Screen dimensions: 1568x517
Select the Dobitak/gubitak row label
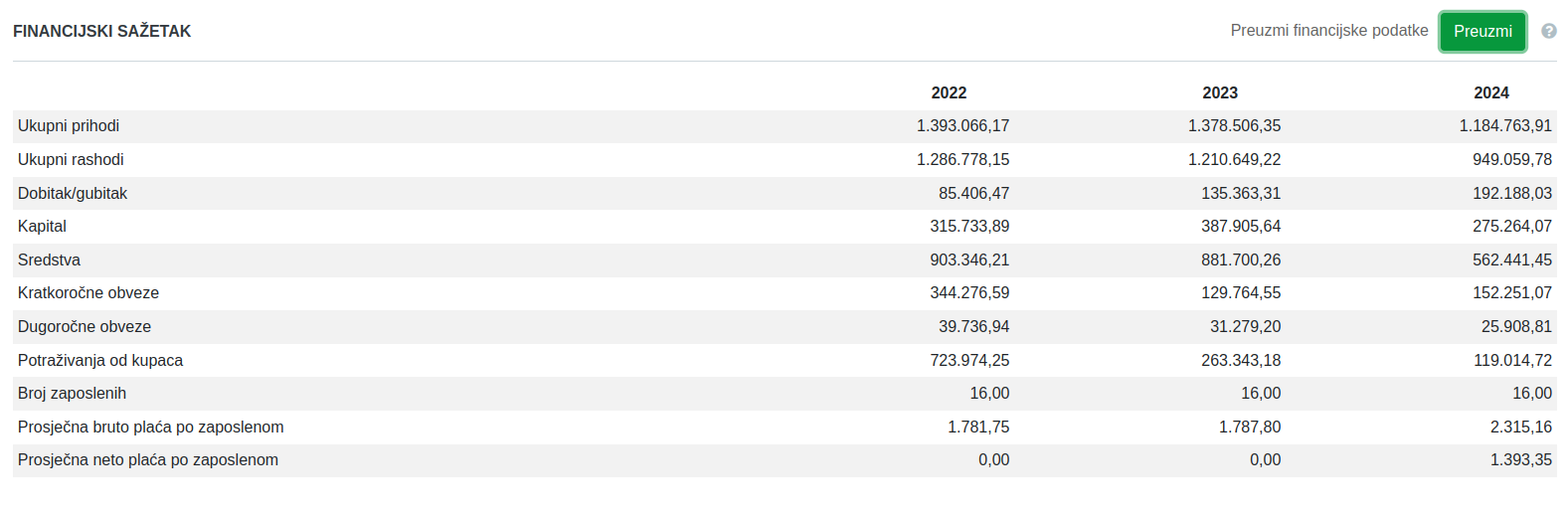point(73,194)
